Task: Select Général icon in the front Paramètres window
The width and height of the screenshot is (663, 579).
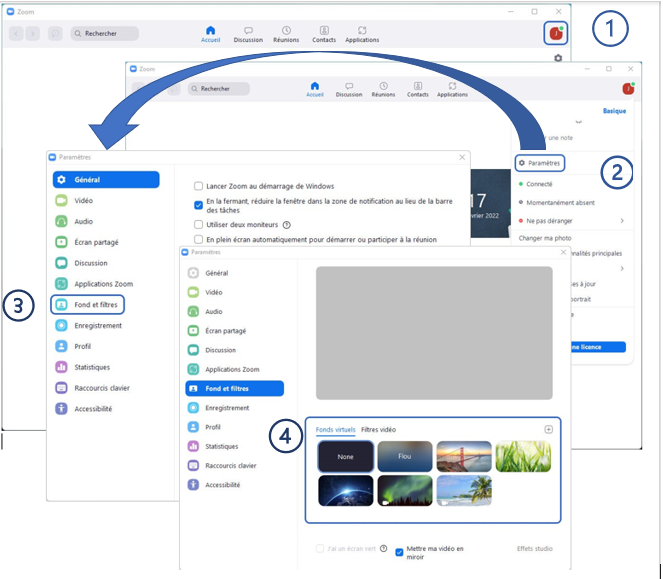Action: point(193,273)
